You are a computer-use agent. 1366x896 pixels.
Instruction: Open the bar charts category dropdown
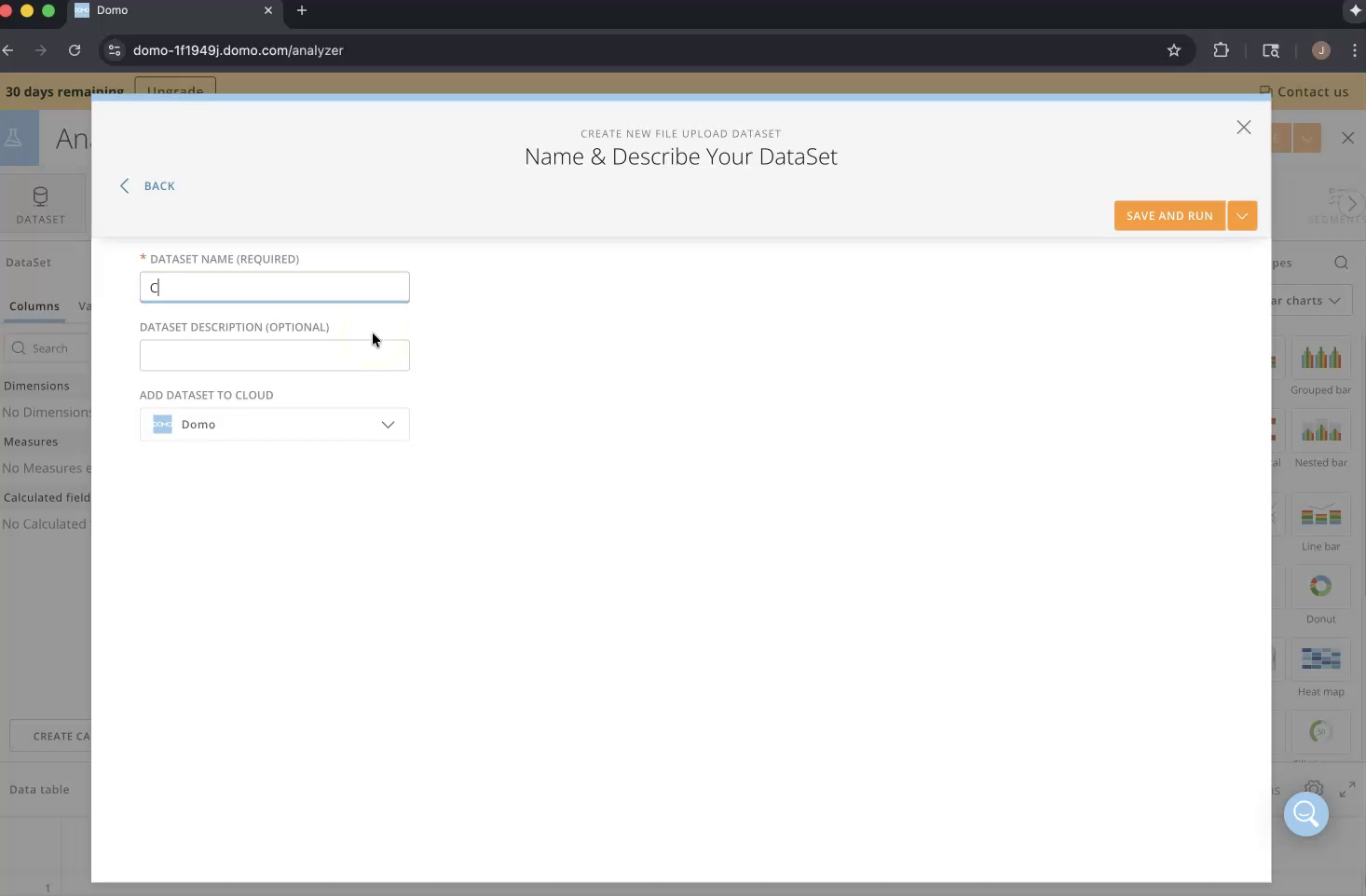point(1311,300)
